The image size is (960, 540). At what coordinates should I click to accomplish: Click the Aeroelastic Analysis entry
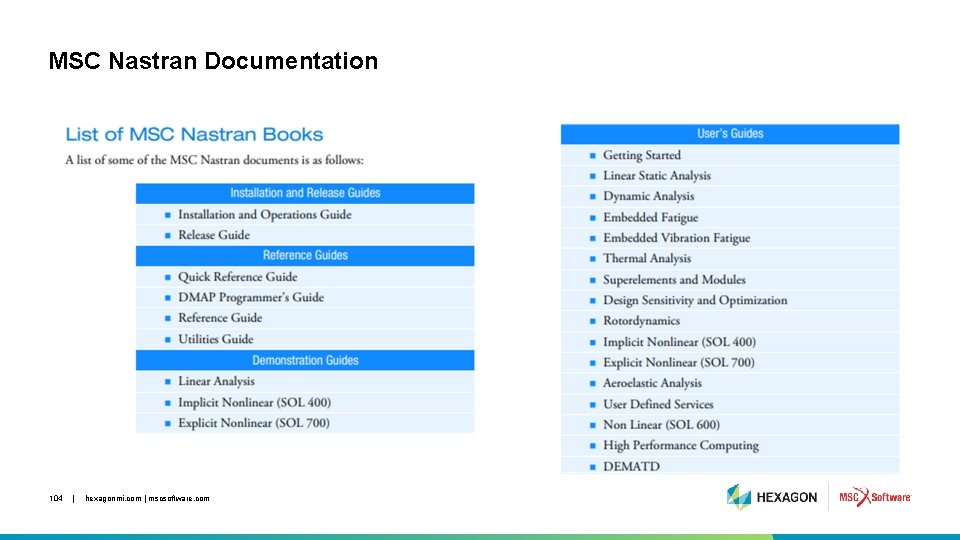(x=652, y=383)
